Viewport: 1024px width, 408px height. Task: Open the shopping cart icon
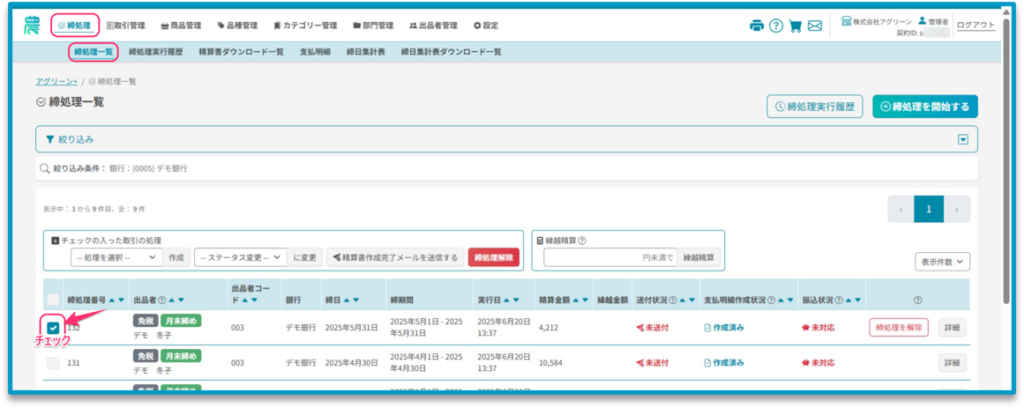pyautogui.click(x=795, y=26)
